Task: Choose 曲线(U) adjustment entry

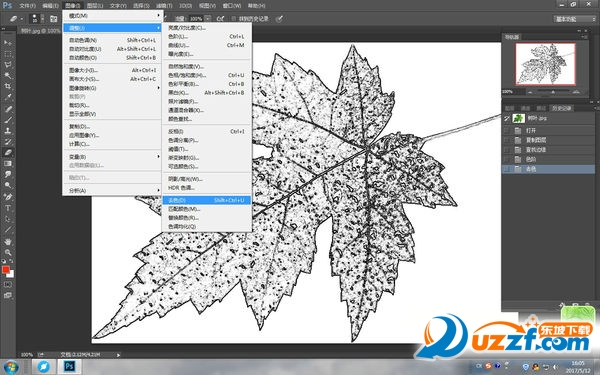Action: (207, 45)
